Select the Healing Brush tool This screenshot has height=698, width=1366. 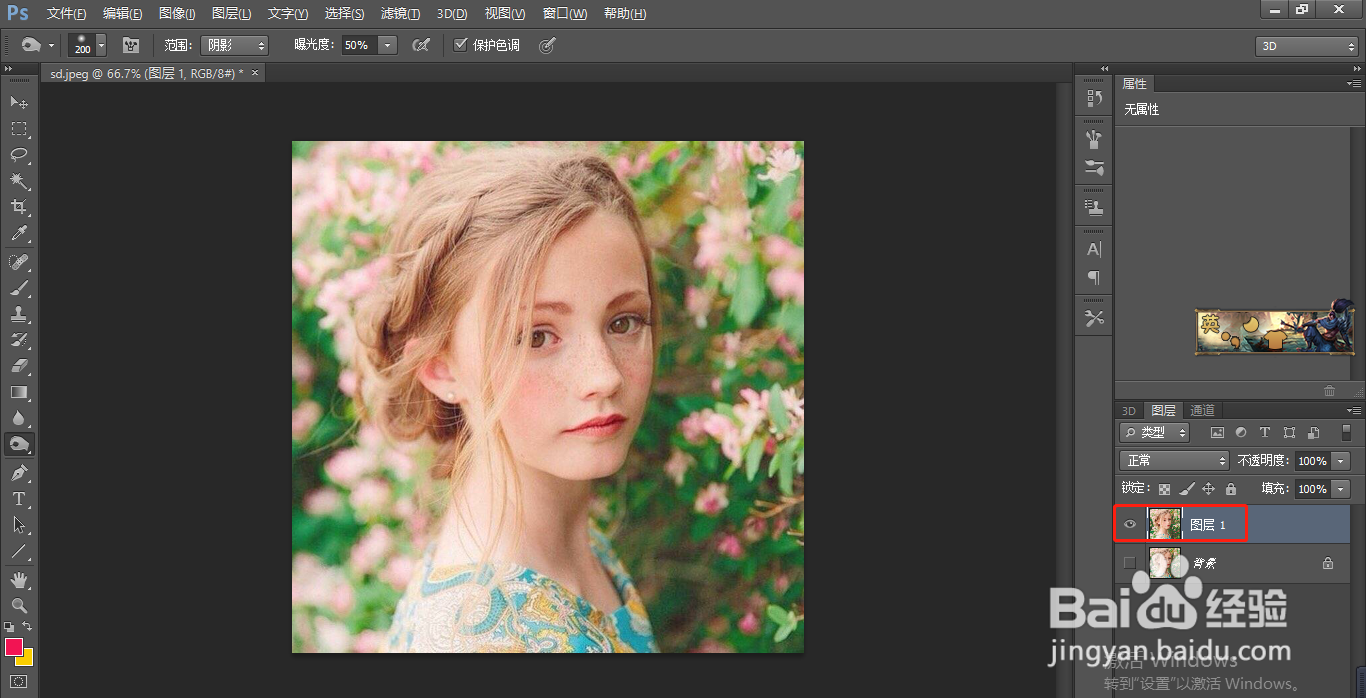pos(19,261)
